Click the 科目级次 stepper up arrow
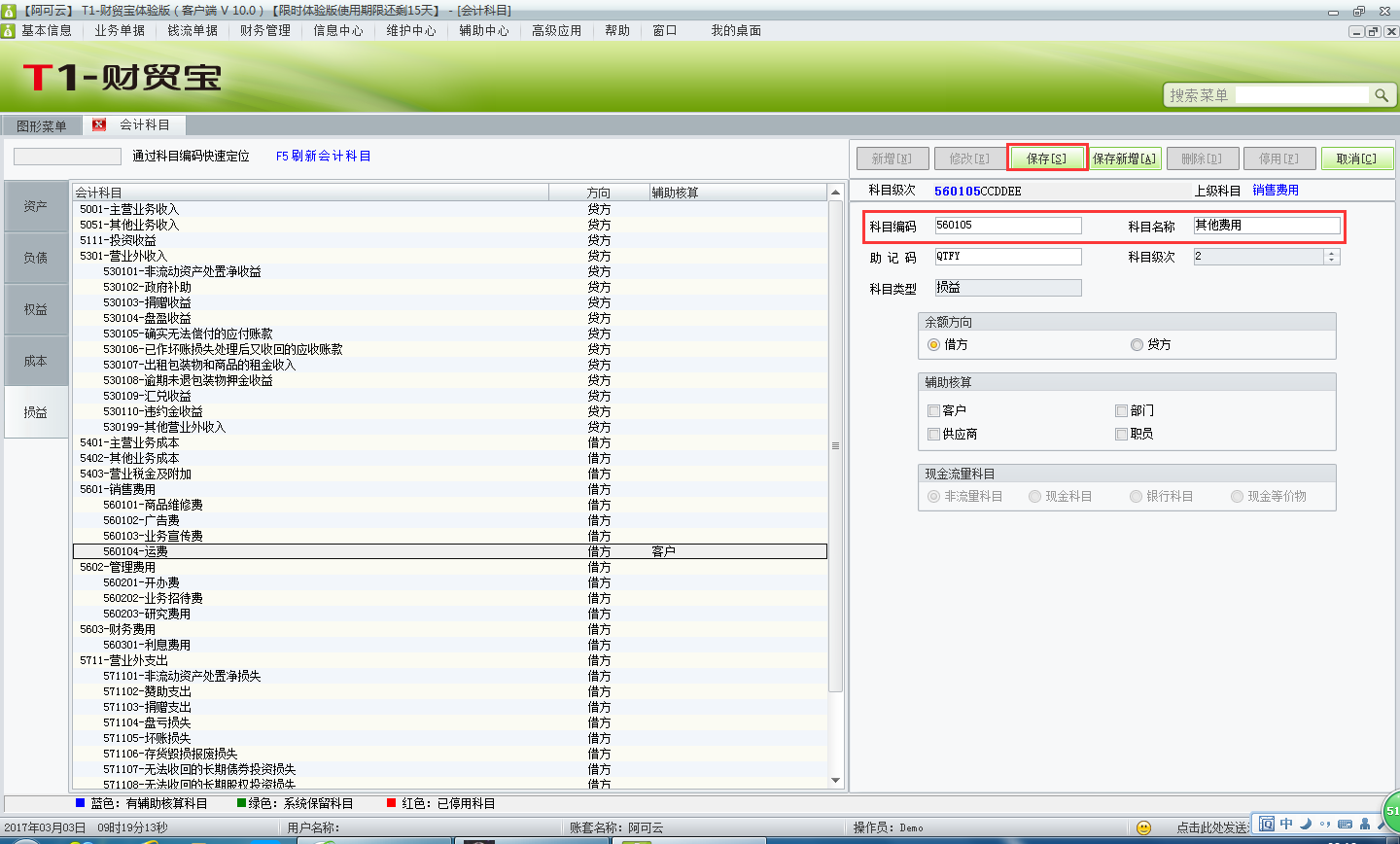The height and width of the screenshot is (844, 1400). coord(1331,251)
